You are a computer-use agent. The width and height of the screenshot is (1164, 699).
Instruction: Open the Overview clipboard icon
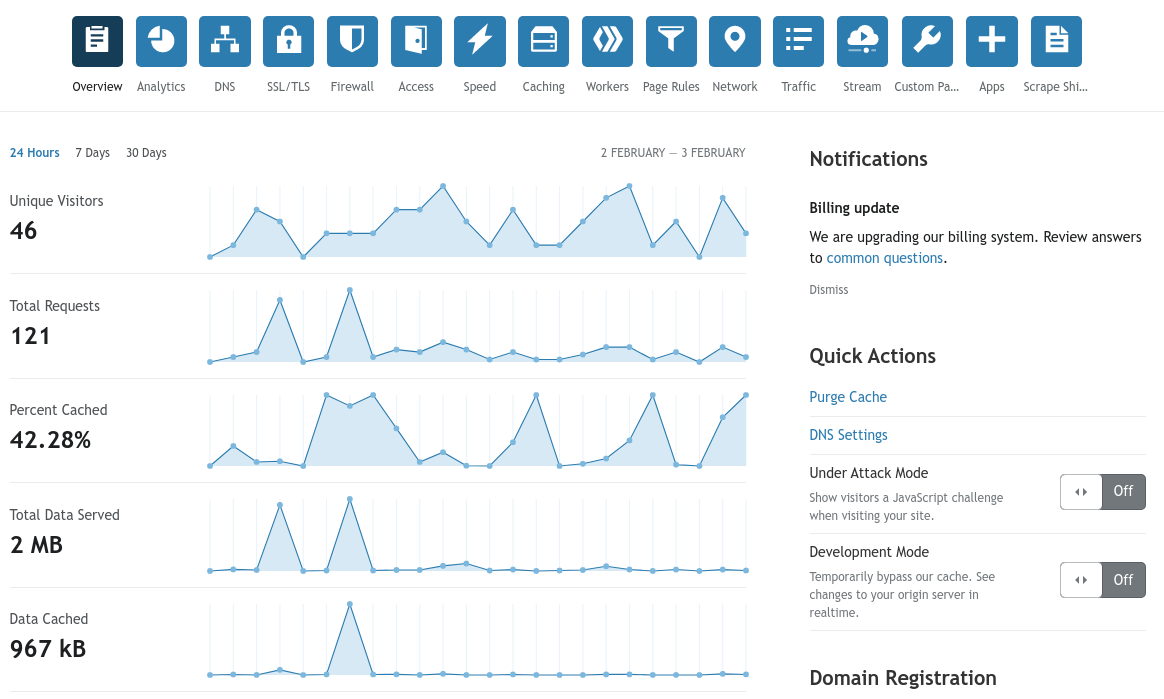[97, 41]
